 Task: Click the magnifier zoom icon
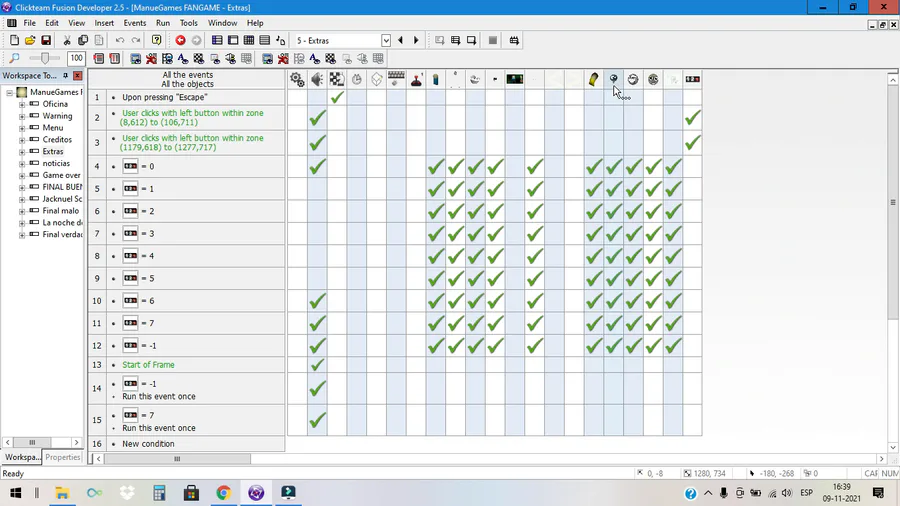[x=14, y=58]
